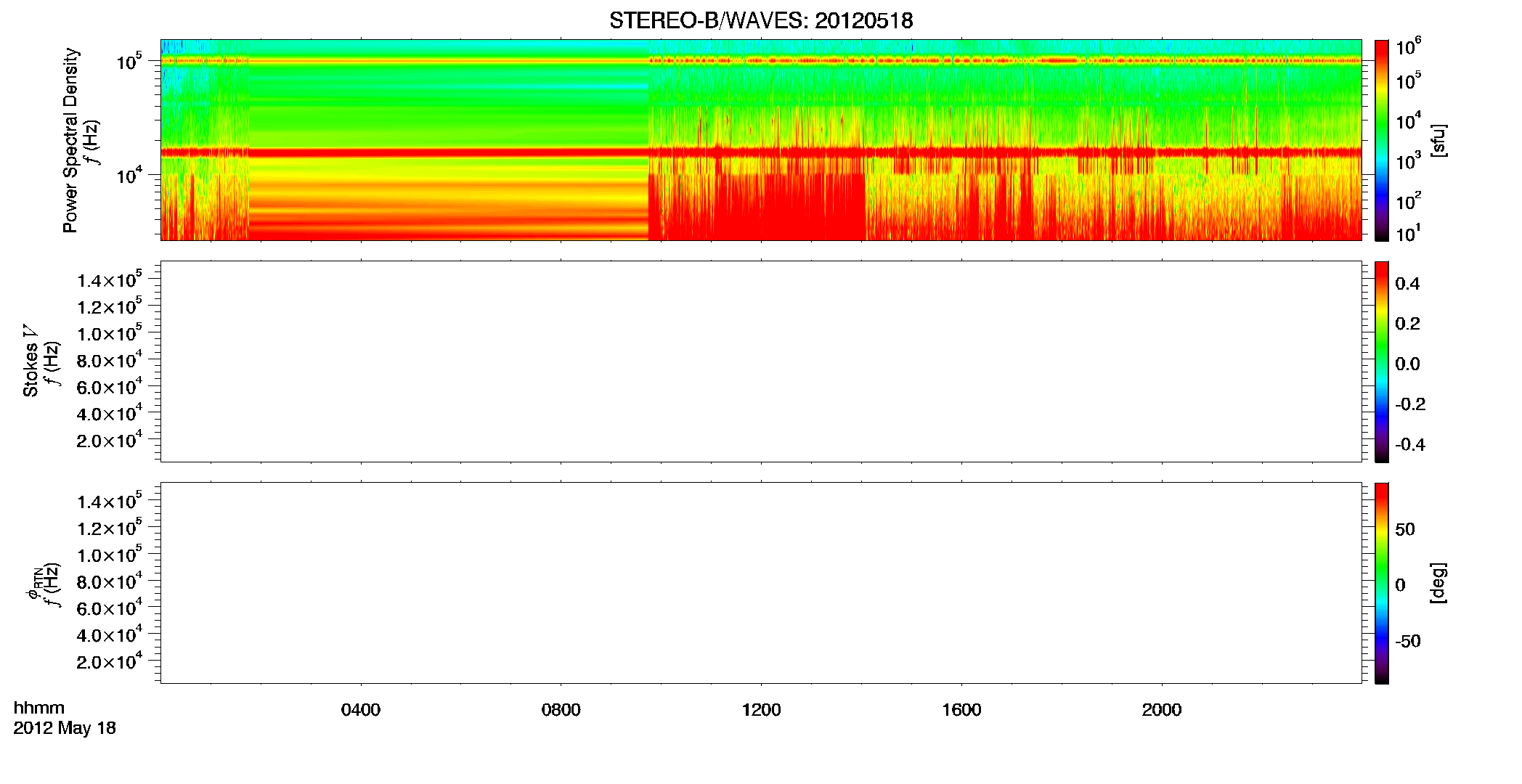Image resolution: width=1522 pixels, height=784 pixels.
Task: Click the Power Spectral Density axis label
Action: [x=70, y=140]
